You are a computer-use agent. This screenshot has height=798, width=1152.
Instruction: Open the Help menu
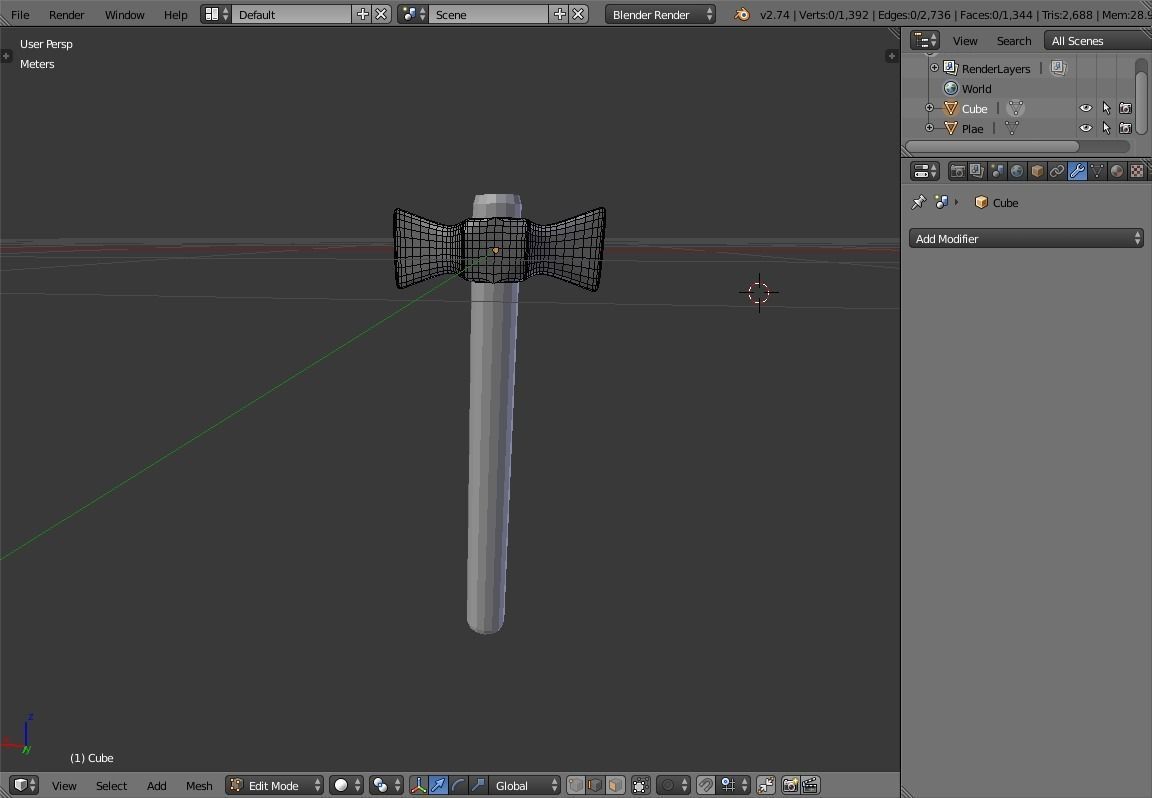[175, 14]
